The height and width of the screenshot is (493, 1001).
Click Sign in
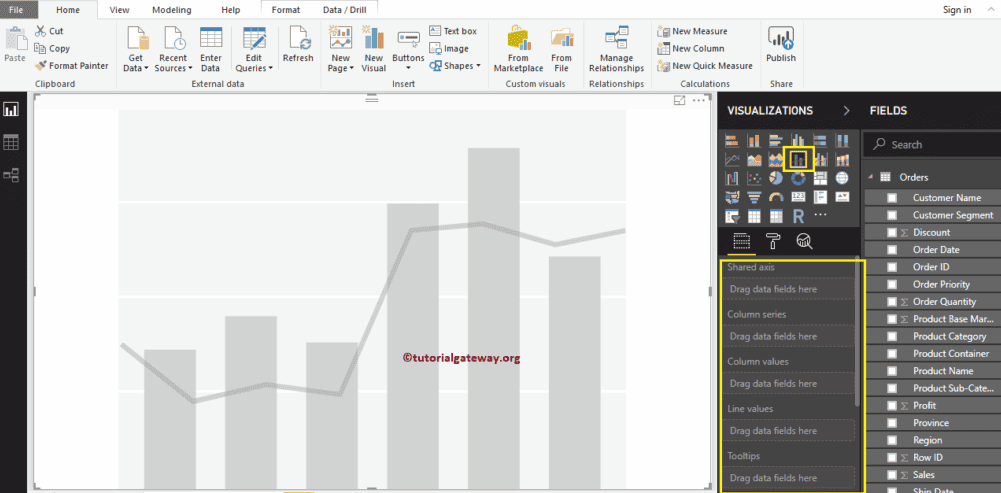[x=957, y=10]
